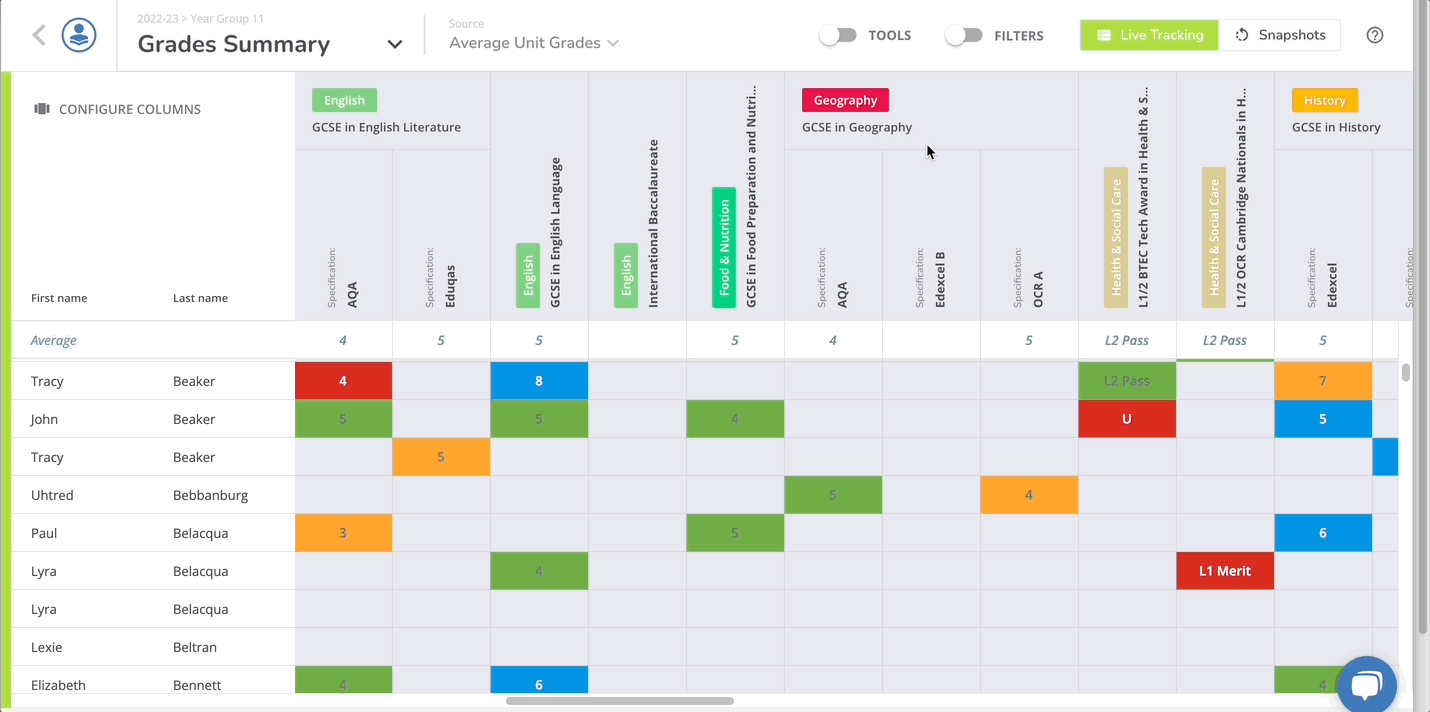
Task: Click the red Geography subject tag
Action: point(845,100)
